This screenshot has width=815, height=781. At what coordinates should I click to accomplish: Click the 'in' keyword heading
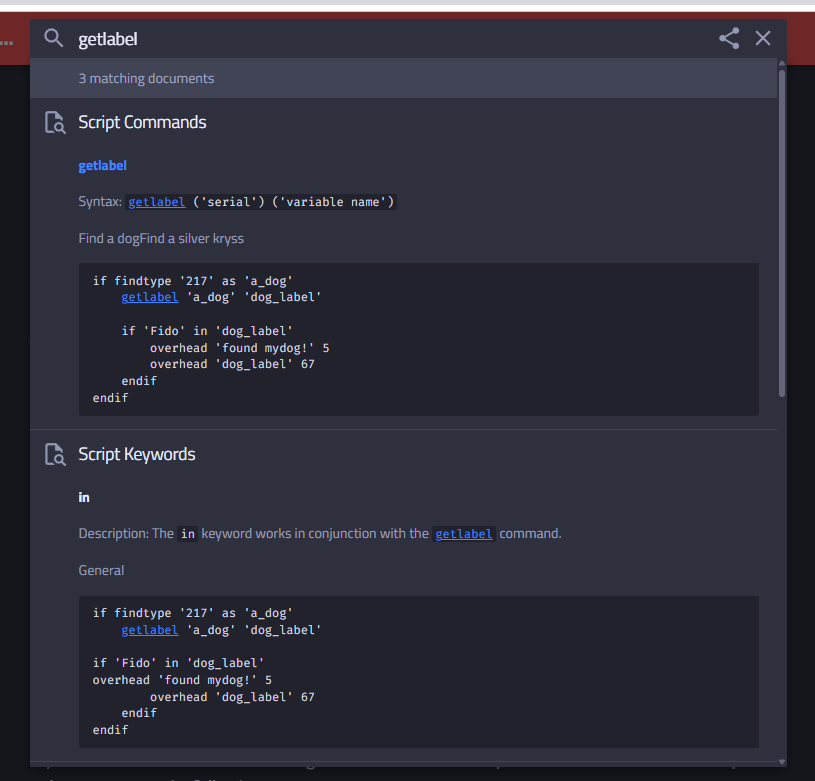(x=83, y=496)
